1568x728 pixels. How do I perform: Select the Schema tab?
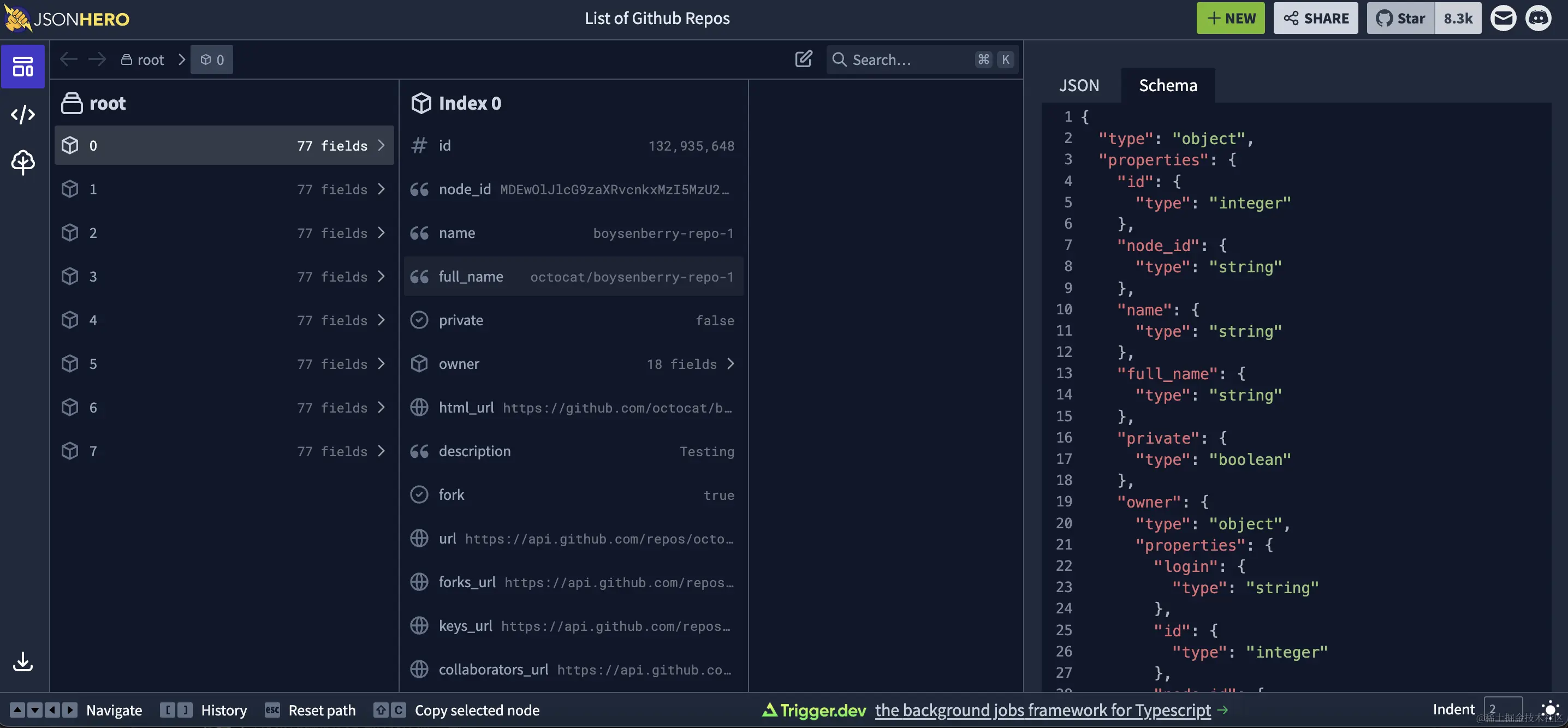point(1167,85)
